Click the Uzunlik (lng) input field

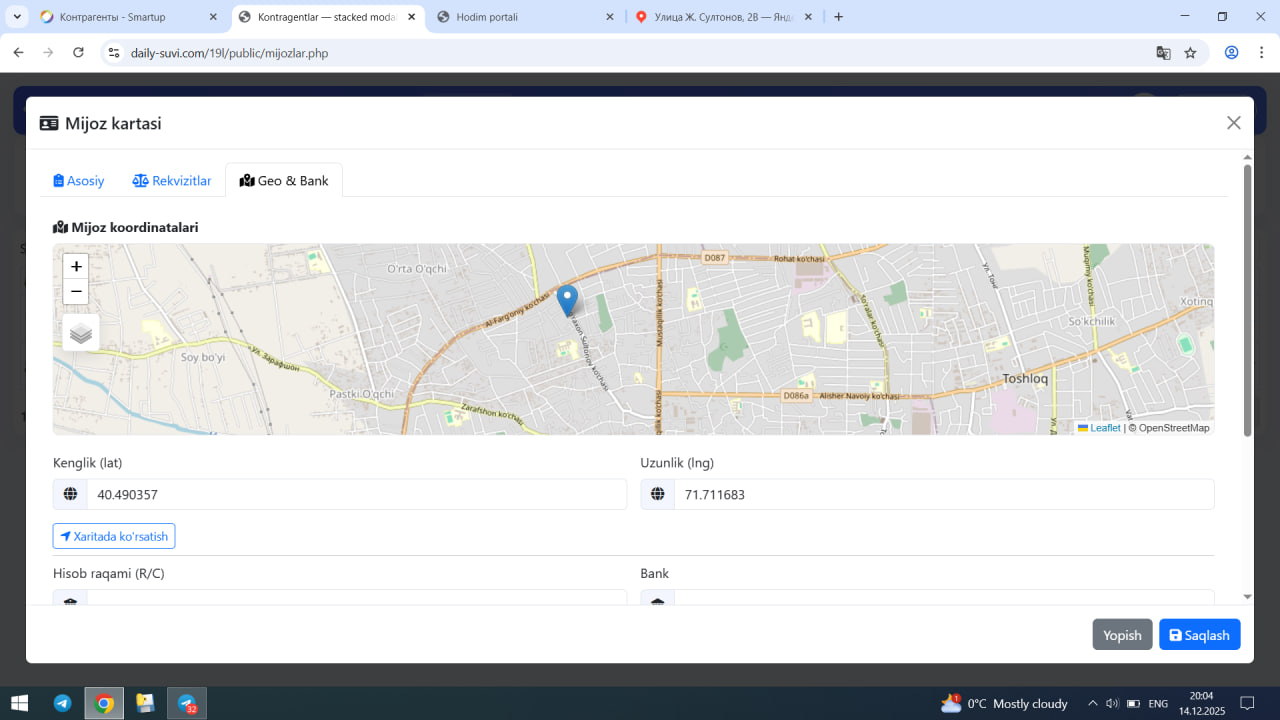943,494
